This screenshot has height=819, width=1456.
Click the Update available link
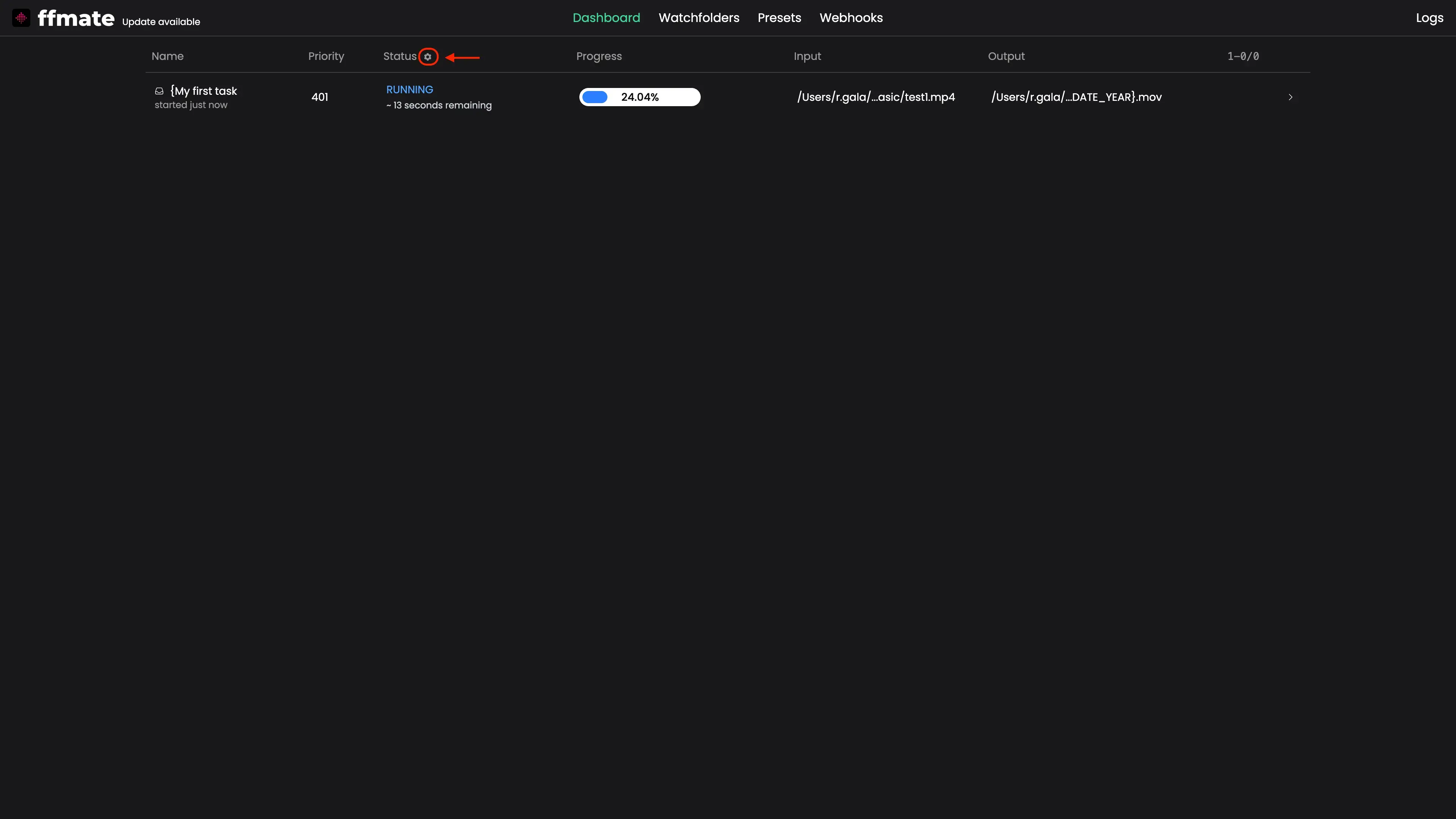tap(161, 22)
